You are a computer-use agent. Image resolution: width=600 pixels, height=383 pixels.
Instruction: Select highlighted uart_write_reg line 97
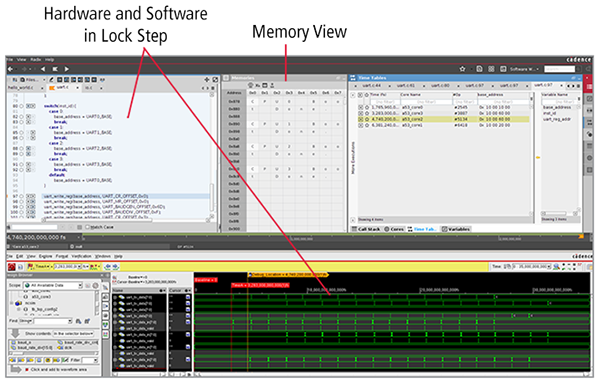pos(126,196)
